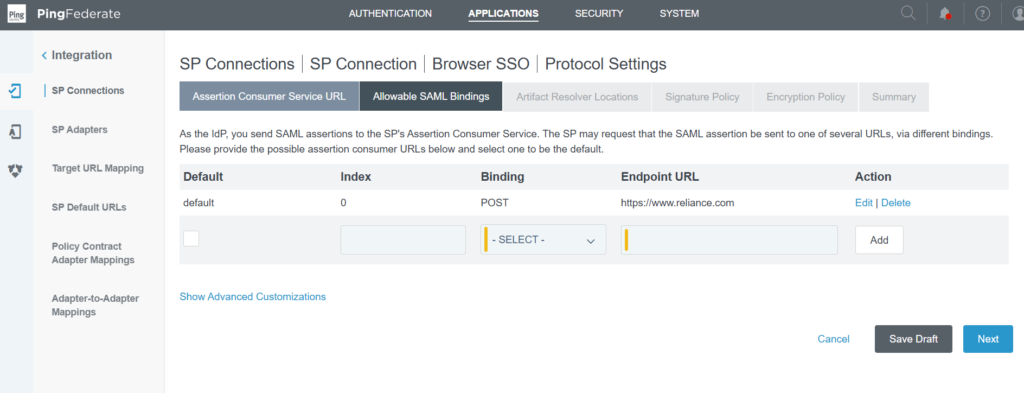Click the Edit link for reliance endpoint
Viewport: 1024px width, 393px height.
tap(863, 203)
